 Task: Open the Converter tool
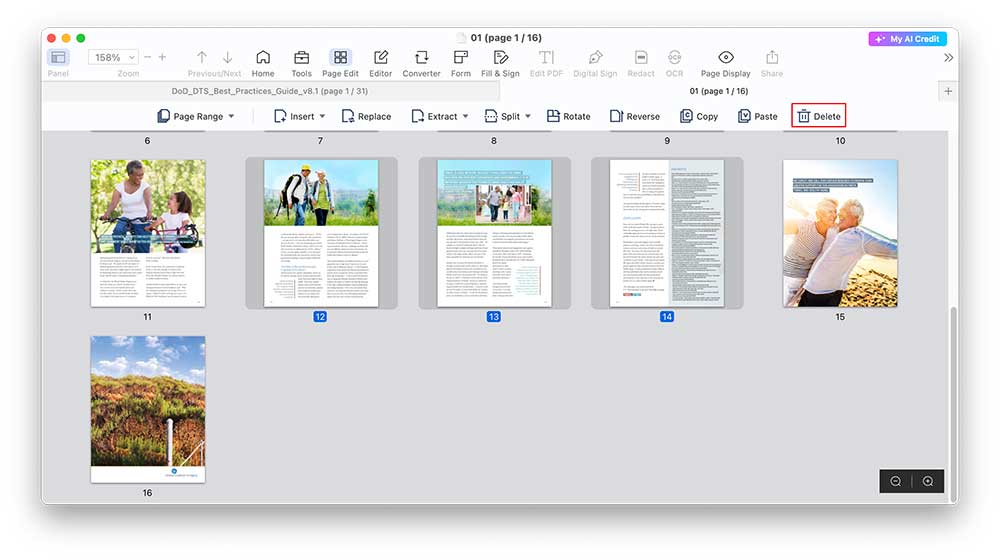422,57
